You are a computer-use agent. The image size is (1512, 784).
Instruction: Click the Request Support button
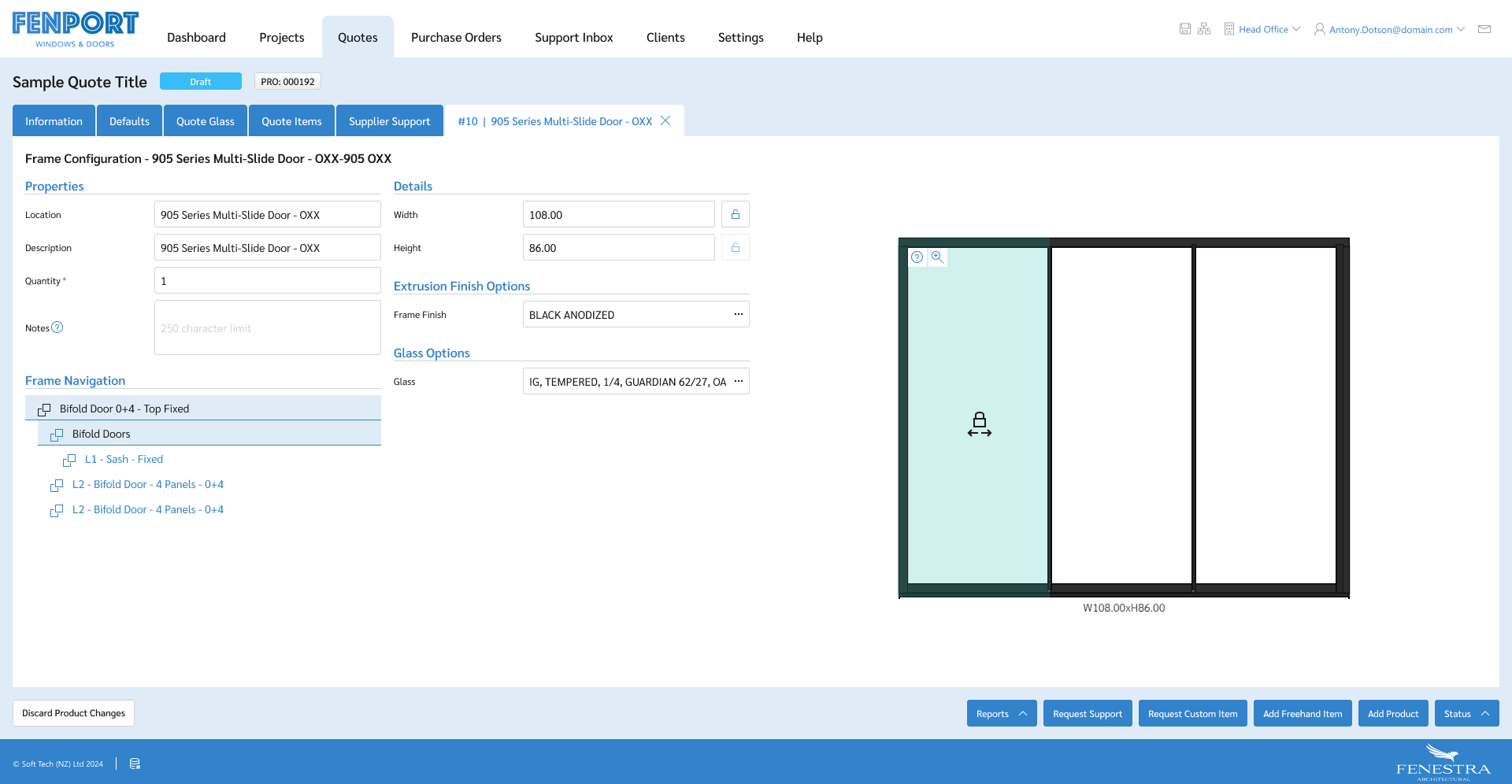tap(1088, 713)
